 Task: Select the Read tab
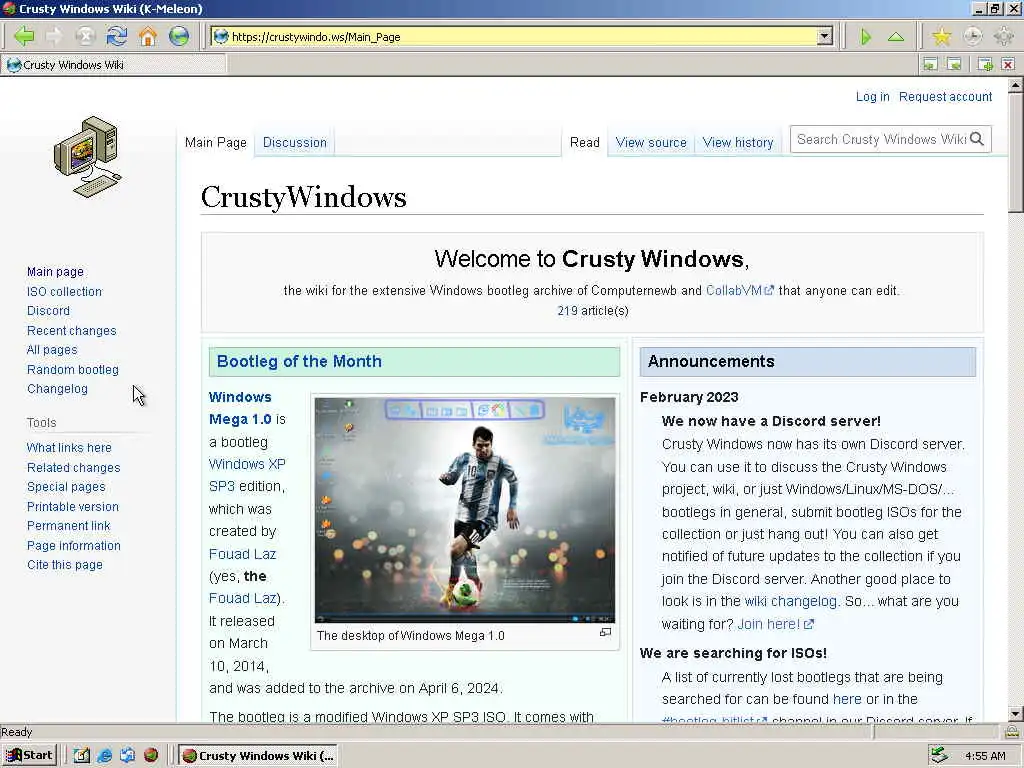point(584,142)
